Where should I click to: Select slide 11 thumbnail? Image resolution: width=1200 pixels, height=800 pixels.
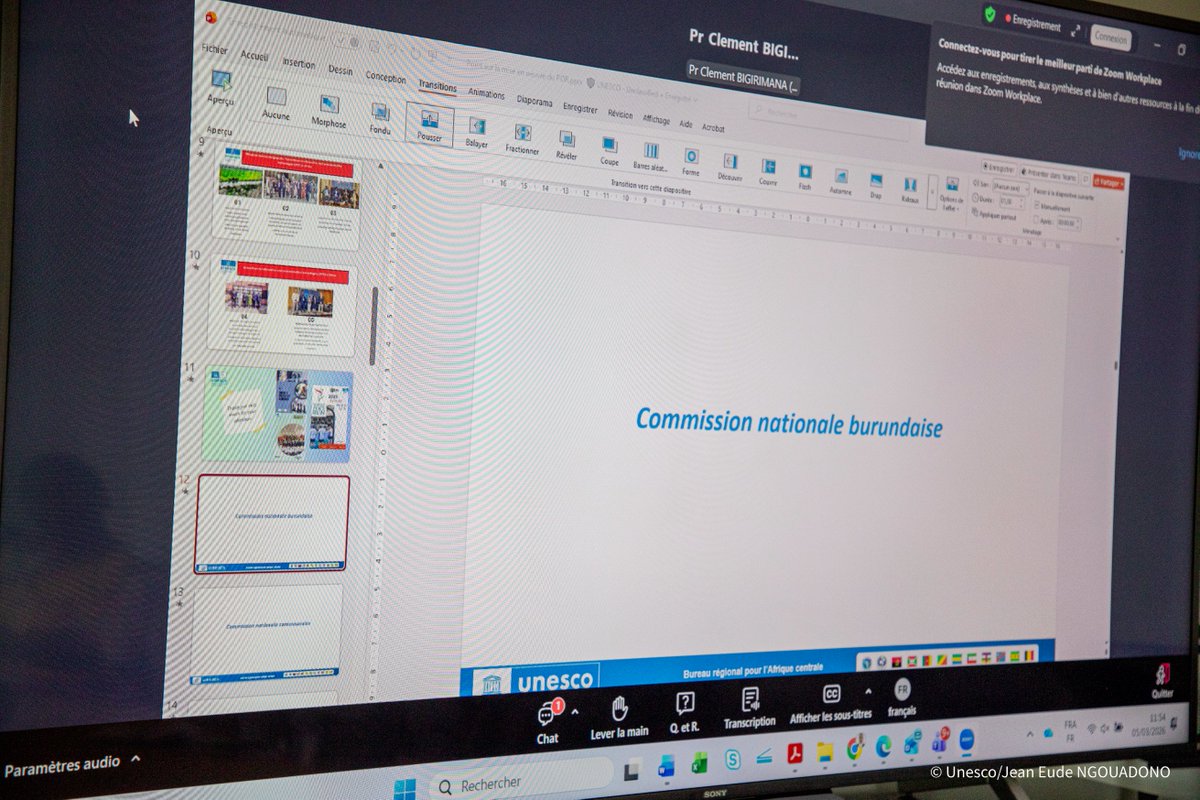(x=278, y=414)
